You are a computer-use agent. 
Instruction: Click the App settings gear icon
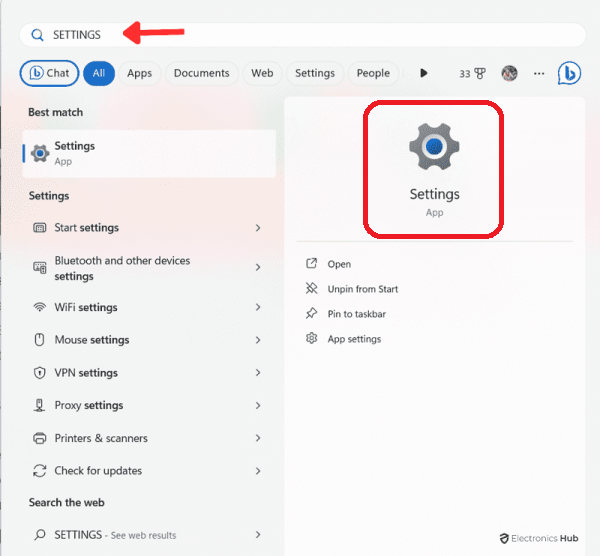coord(311,338)
